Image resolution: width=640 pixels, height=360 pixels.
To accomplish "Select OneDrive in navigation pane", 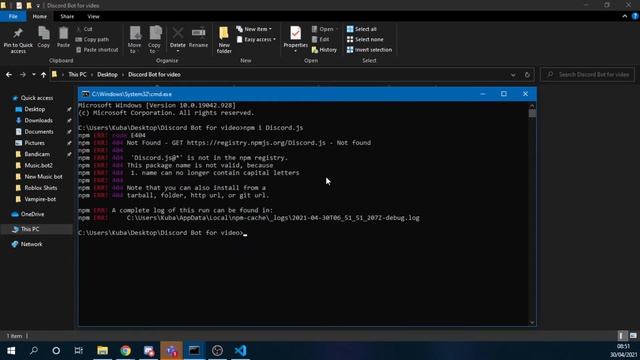I will point(32,214).
